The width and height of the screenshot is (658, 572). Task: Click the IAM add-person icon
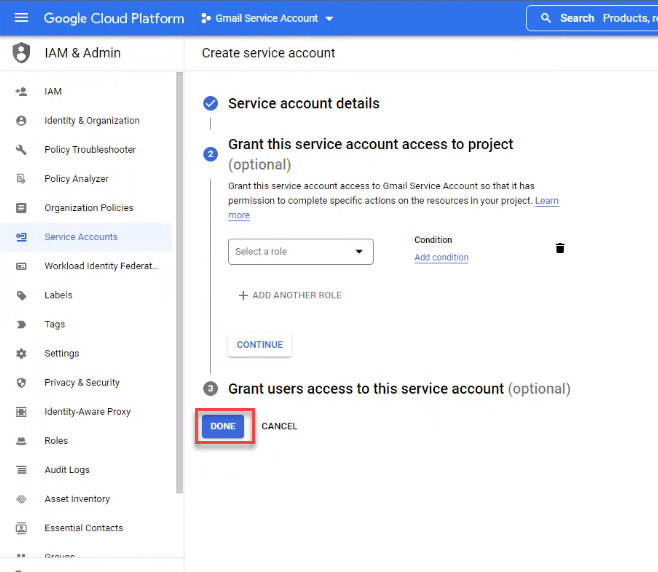(x=21, y=91)
